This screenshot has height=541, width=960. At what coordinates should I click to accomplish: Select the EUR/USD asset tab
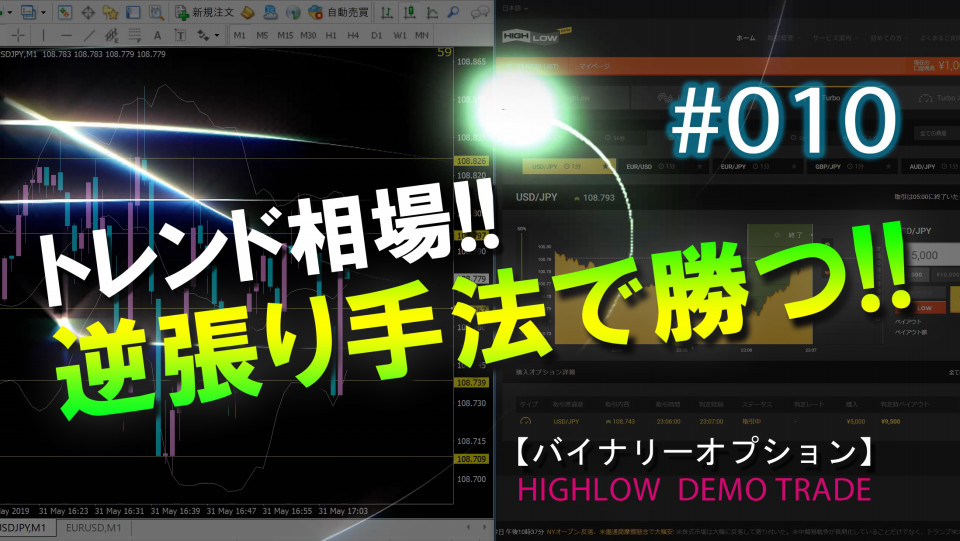(x=662, y=166)
